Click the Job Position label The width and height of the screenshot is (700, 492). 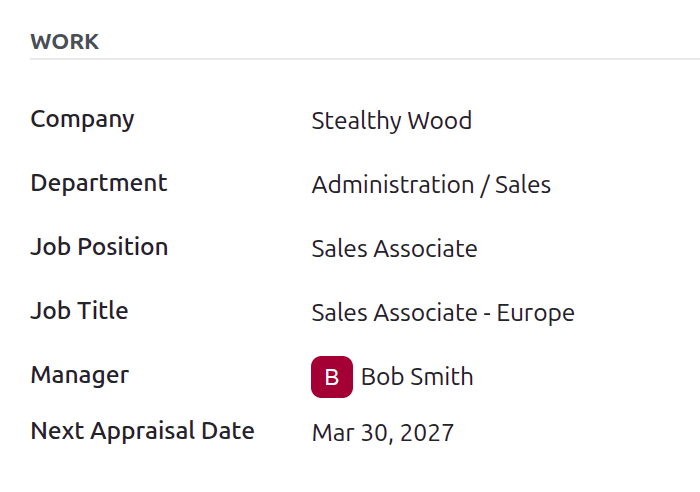click(x=99, y=247)
